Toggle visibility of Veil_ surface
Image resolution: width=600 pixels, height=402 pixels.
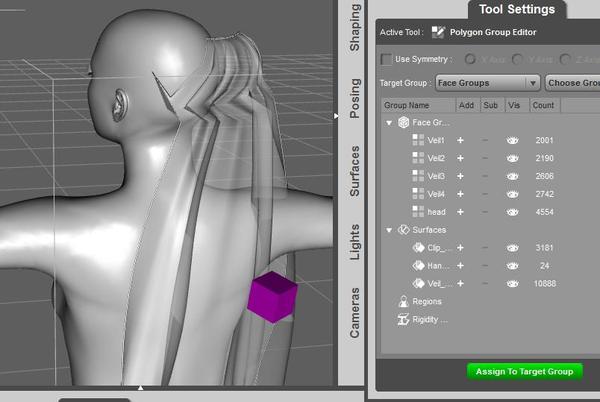coord(512,284)
